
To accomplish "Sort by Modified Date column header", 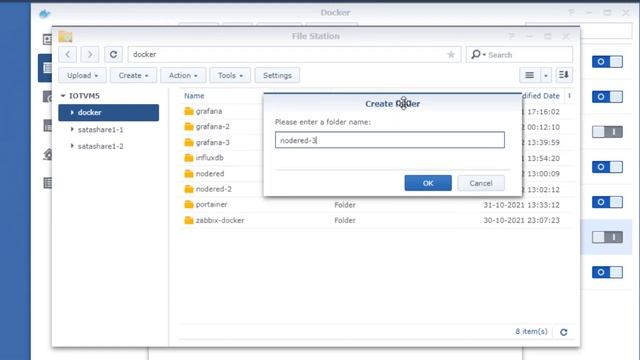I will pyautogui.click(x=541, y=96).
